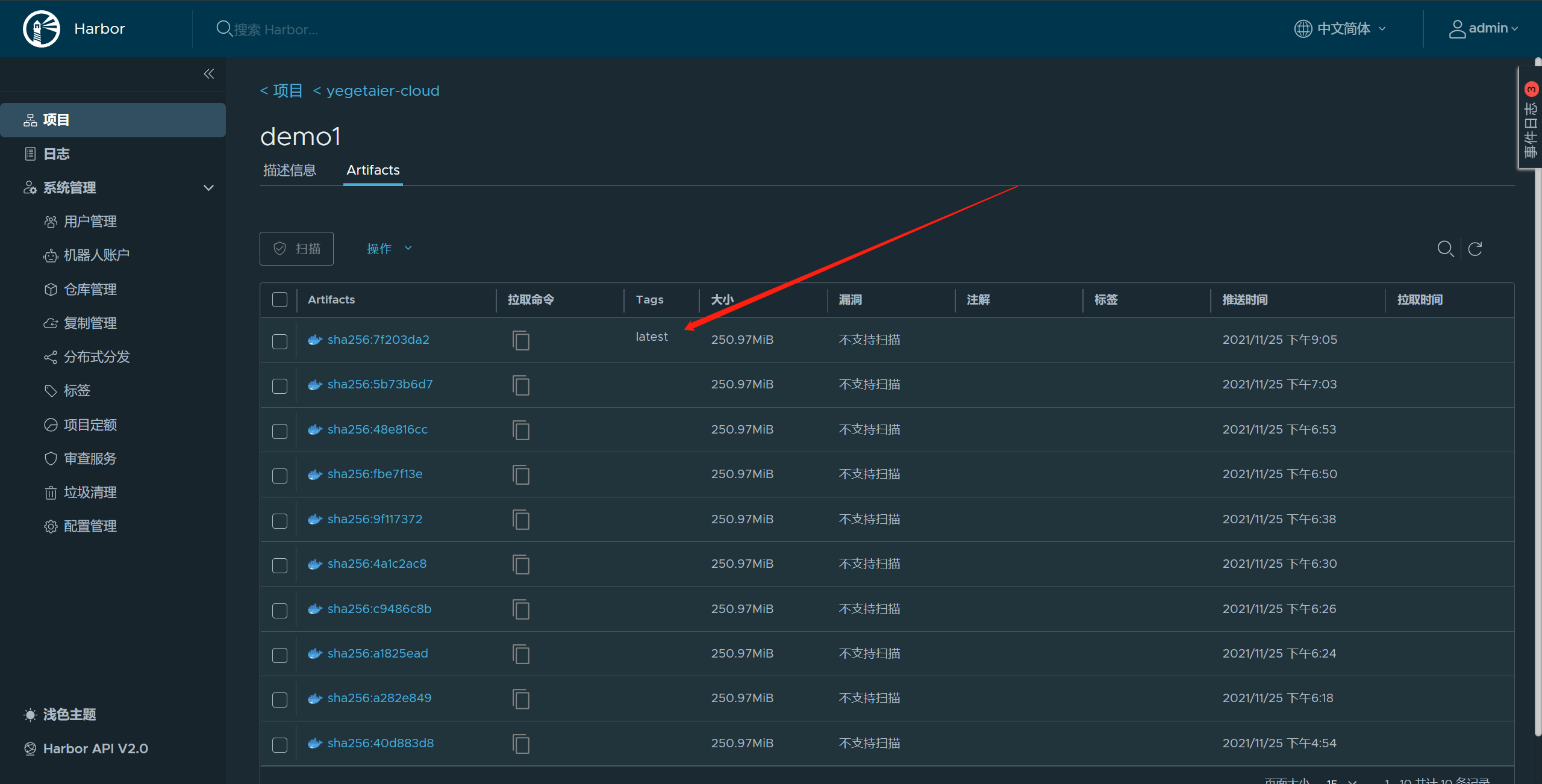Viewport: 1542px width, 784px height.
Task: Open the 操作 actions dropdown
Action: 389,249
